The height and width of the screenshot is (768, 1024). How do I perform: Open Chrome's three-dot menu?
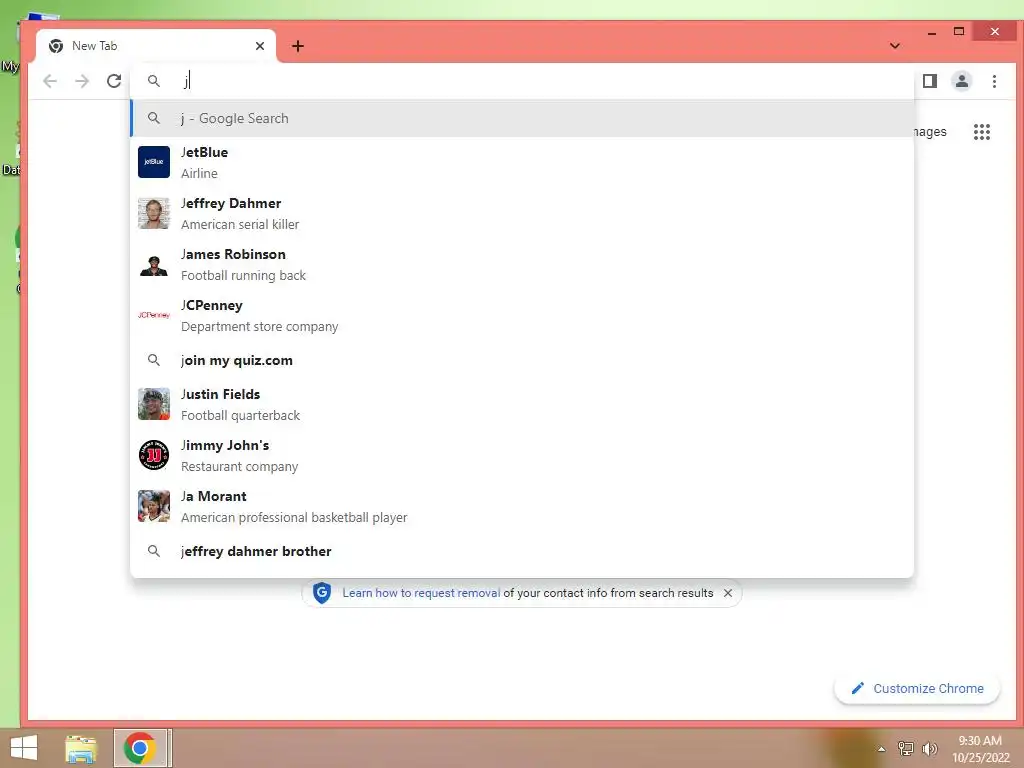coord(994,81)
